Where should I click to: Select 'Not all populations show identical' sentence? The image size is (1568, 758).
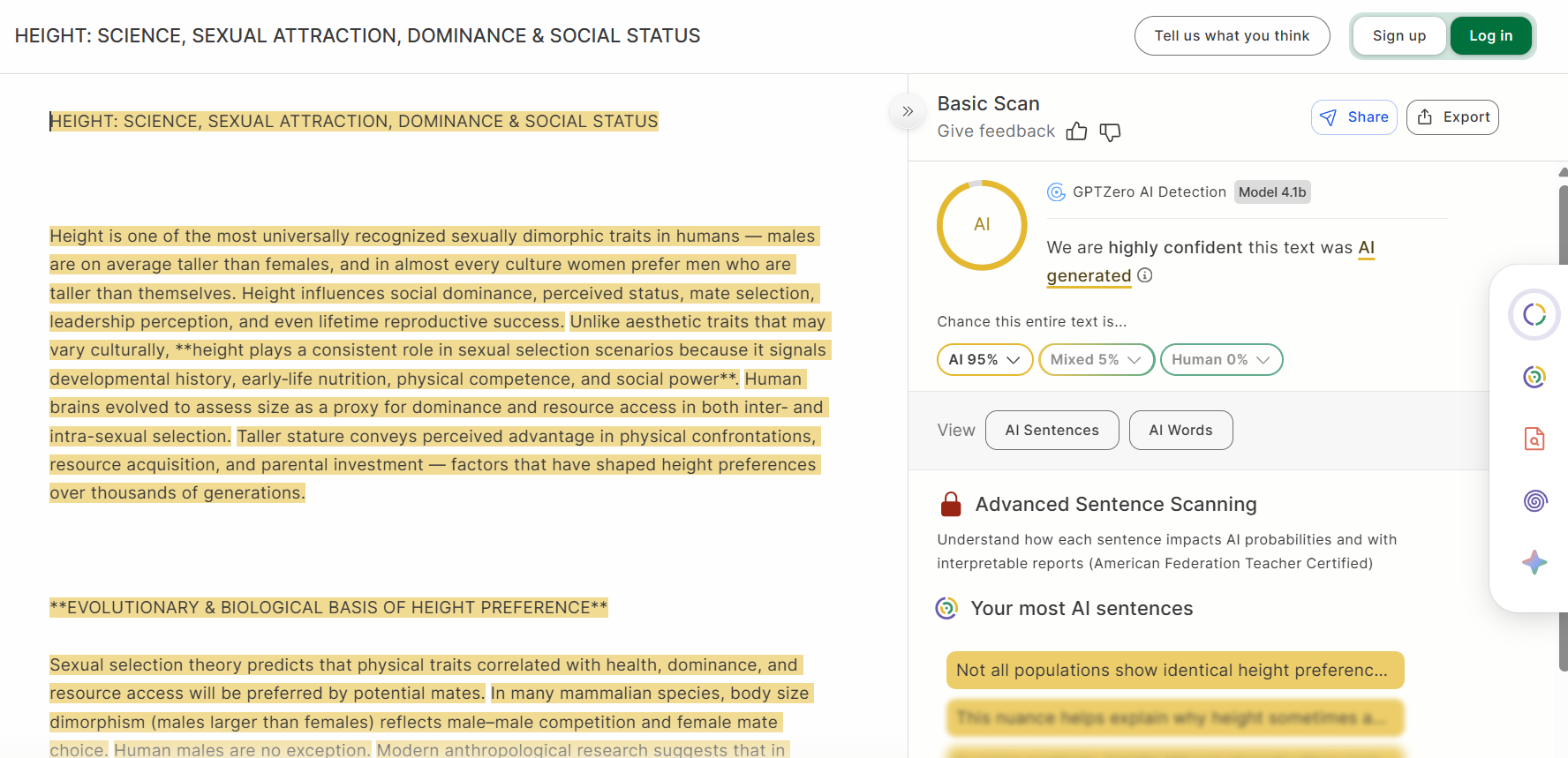[1174, 670]
